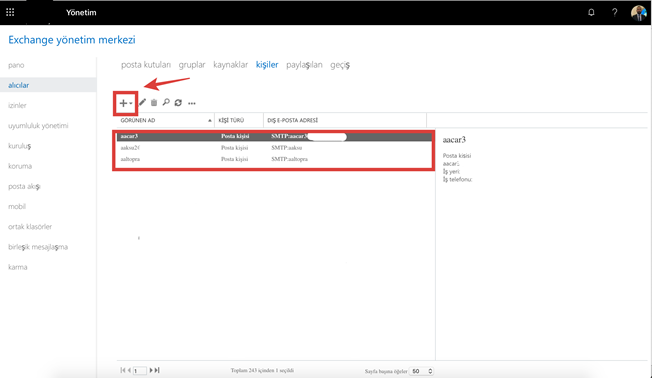The height and width of the screenshot is (378, 652).
Task: Switch to the kişiler tab
Action: click(267, 65)
